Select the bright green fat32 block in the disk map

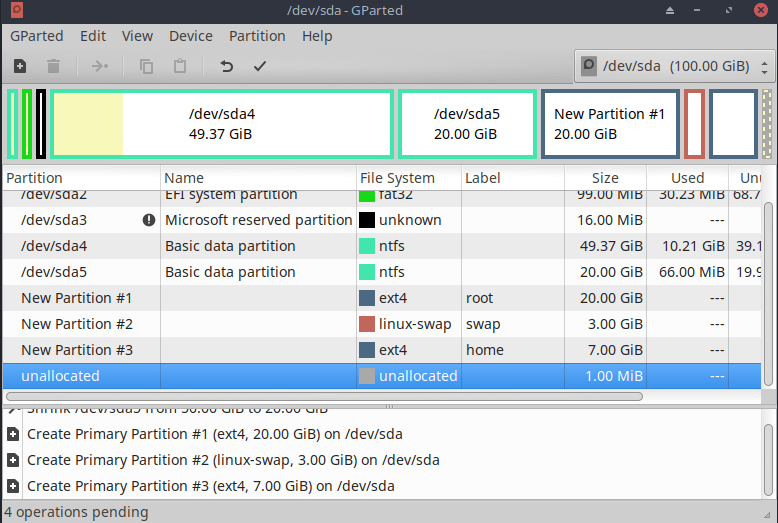(x=27, y=124)
